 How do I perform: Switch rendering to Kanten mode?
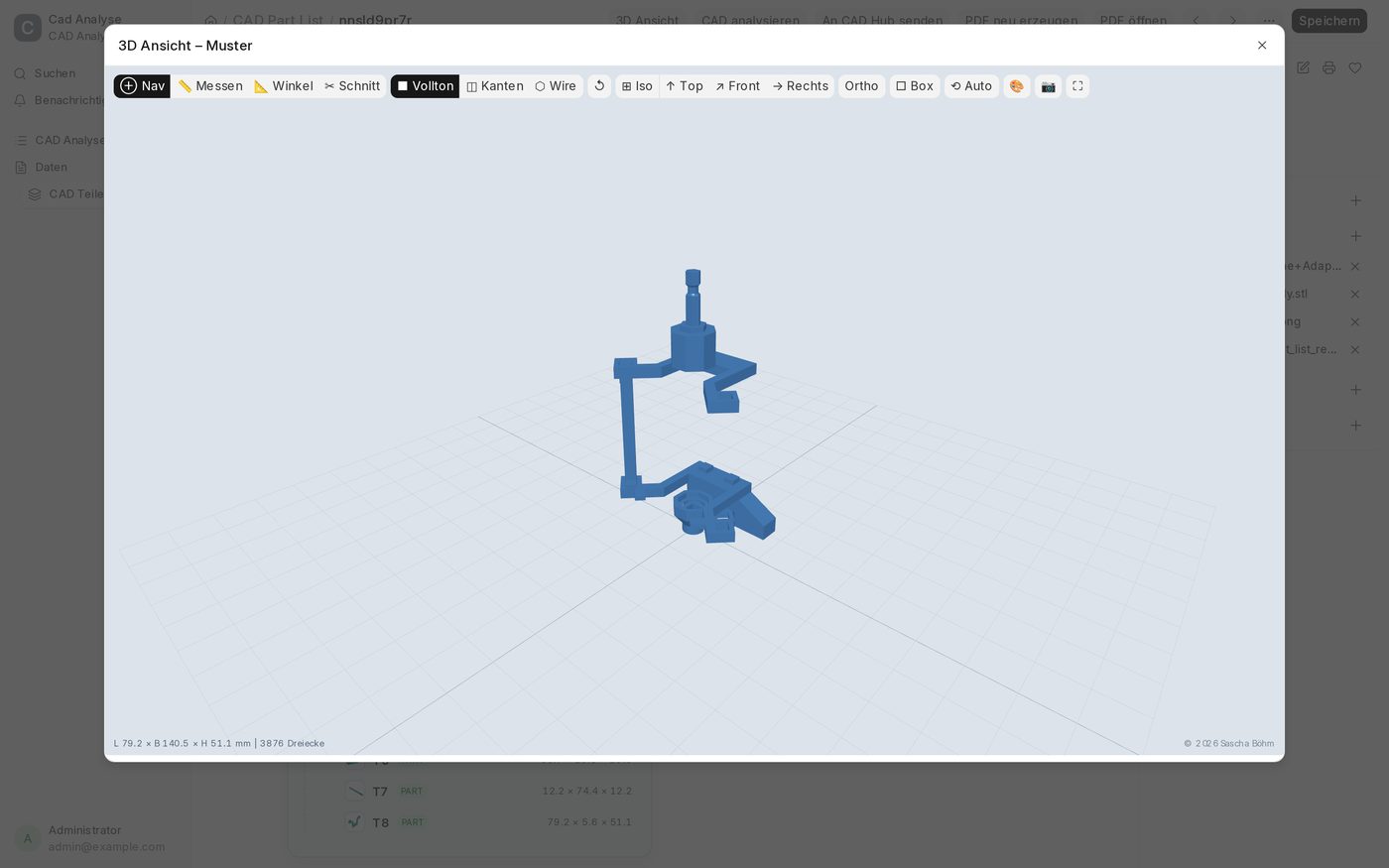495,86
